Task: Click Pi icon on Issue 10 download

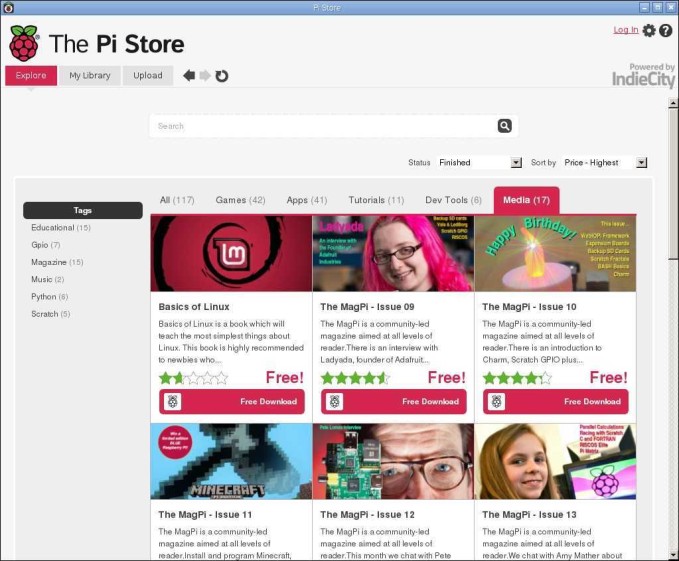Action: [x=496, y=401]
